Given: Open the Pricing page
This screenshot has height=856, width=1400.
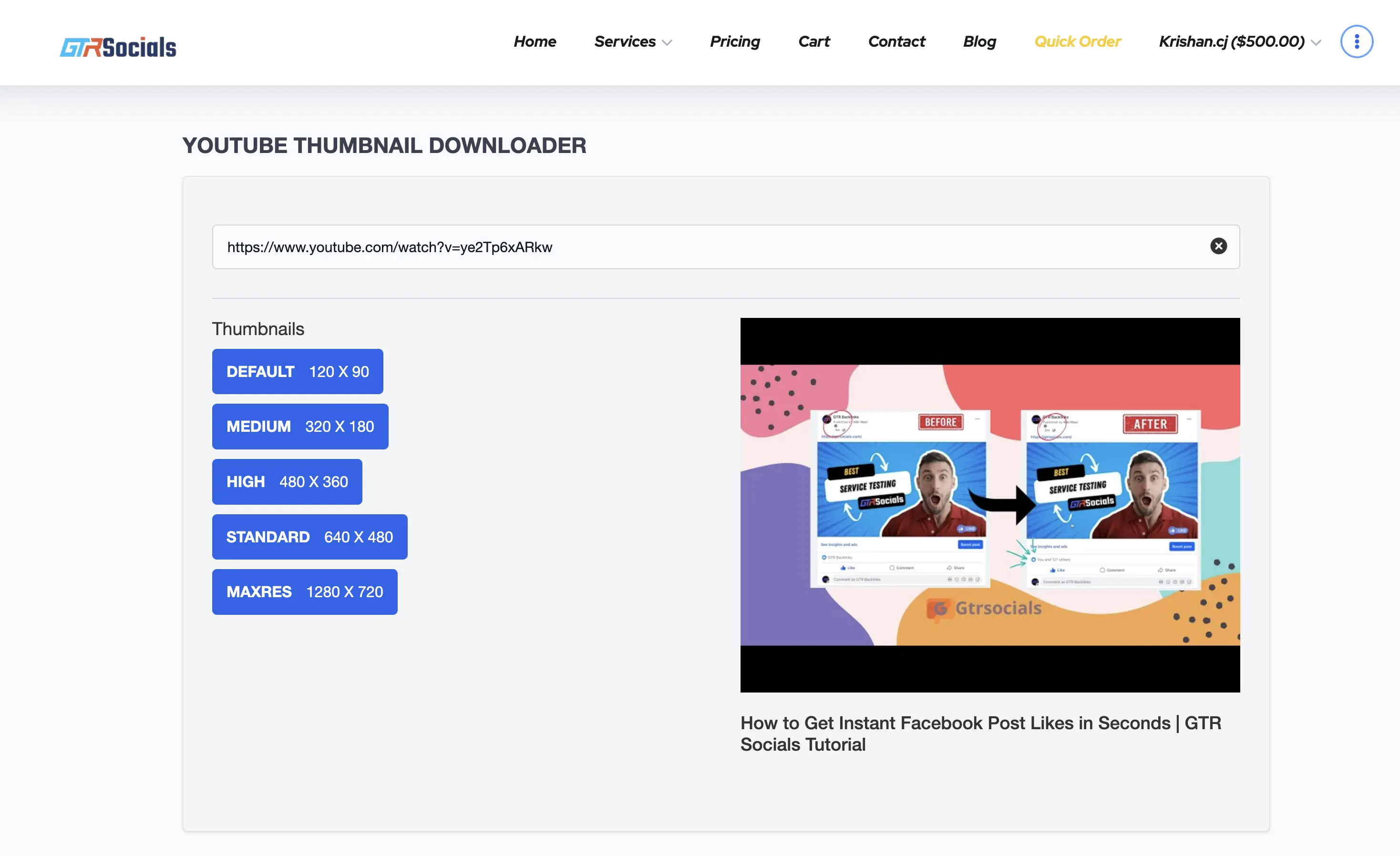Looking at the screenshot, I should 735,41.
